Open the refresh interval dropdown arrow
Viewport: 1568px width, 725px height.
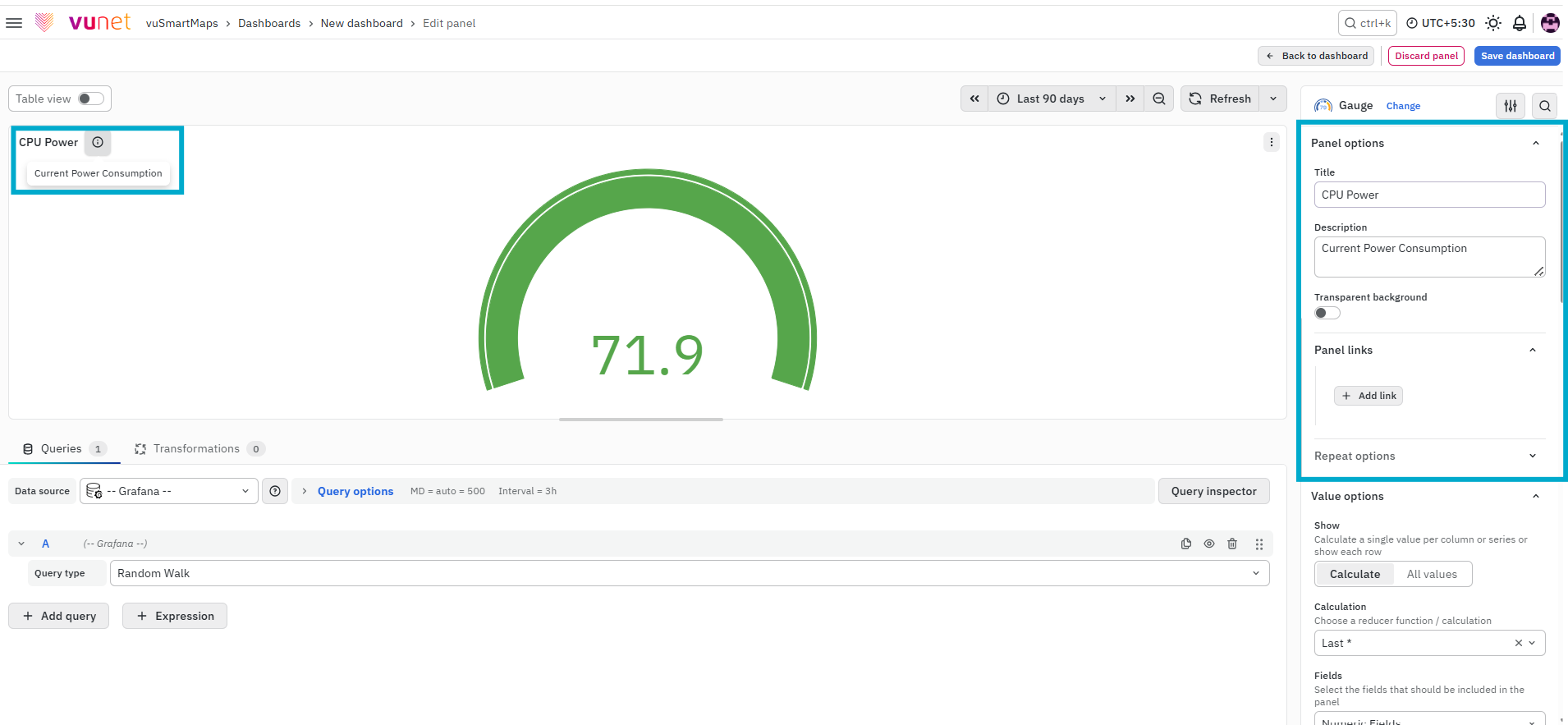coord(1273,99)
